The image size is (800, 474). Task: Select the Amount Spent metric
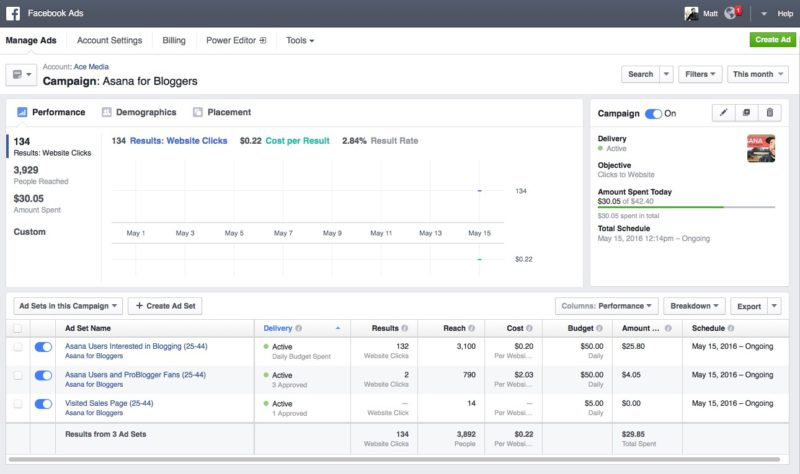(37, 204)
